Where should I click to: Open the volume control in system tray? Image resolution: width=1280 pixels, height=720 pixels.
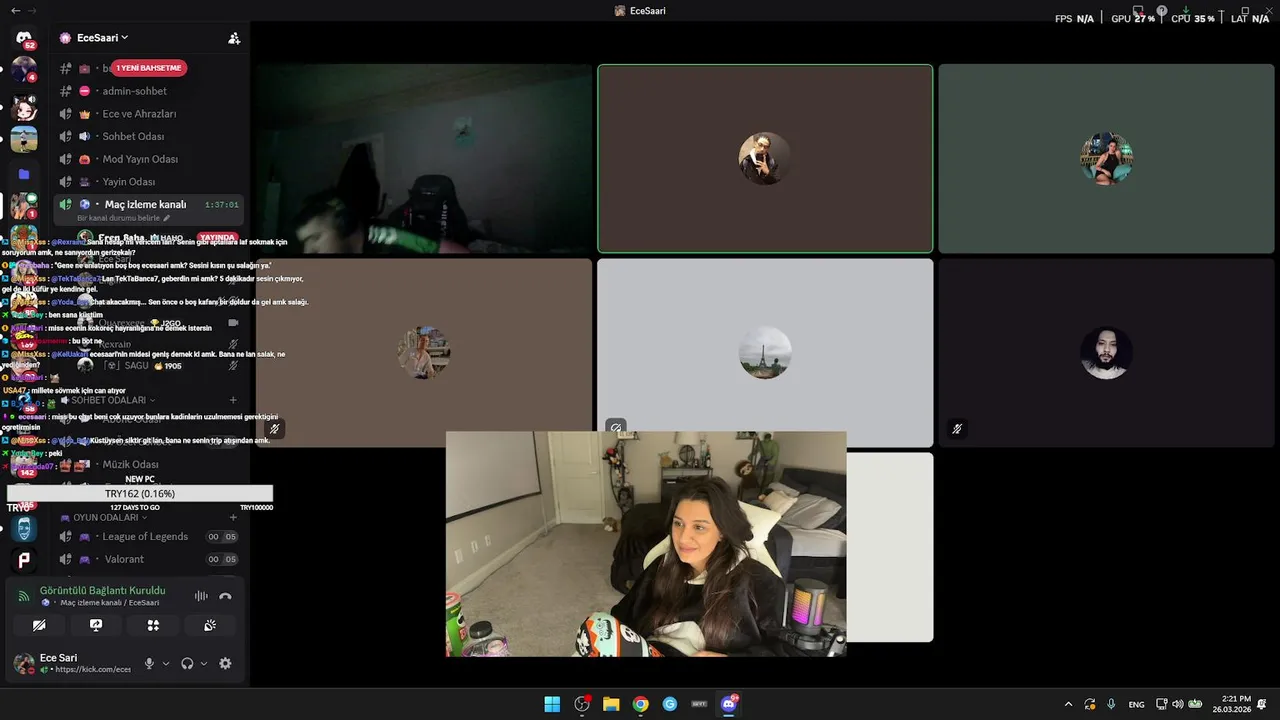1177,704
